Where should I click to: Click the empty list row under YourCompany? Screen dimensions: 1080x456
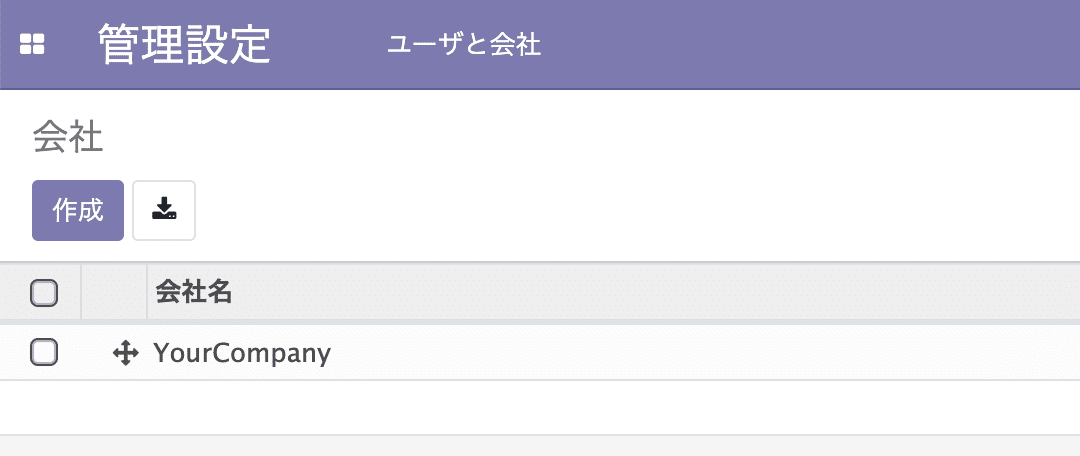point(540,407)
